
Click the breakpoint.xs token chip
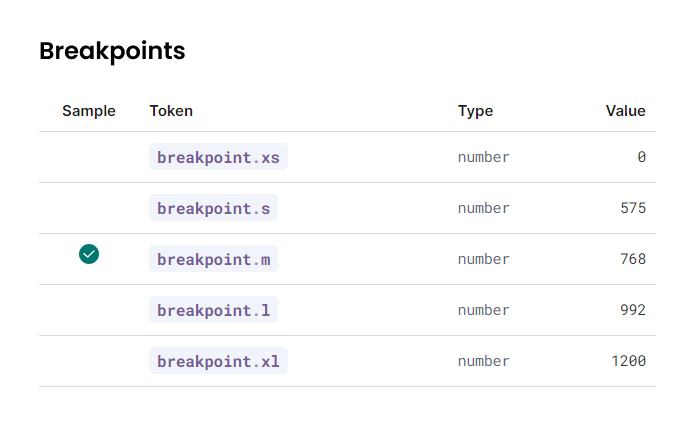click(218, 157)
